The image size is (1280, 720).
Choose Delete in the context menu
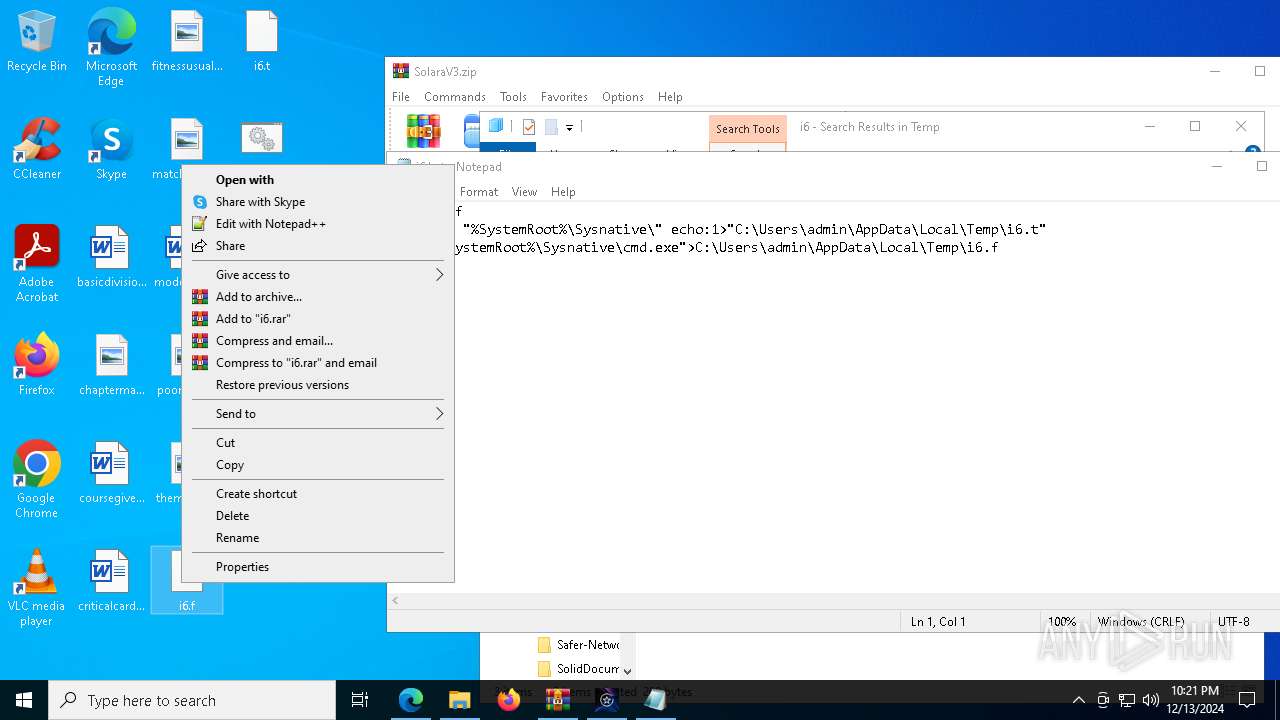(318, 516)
